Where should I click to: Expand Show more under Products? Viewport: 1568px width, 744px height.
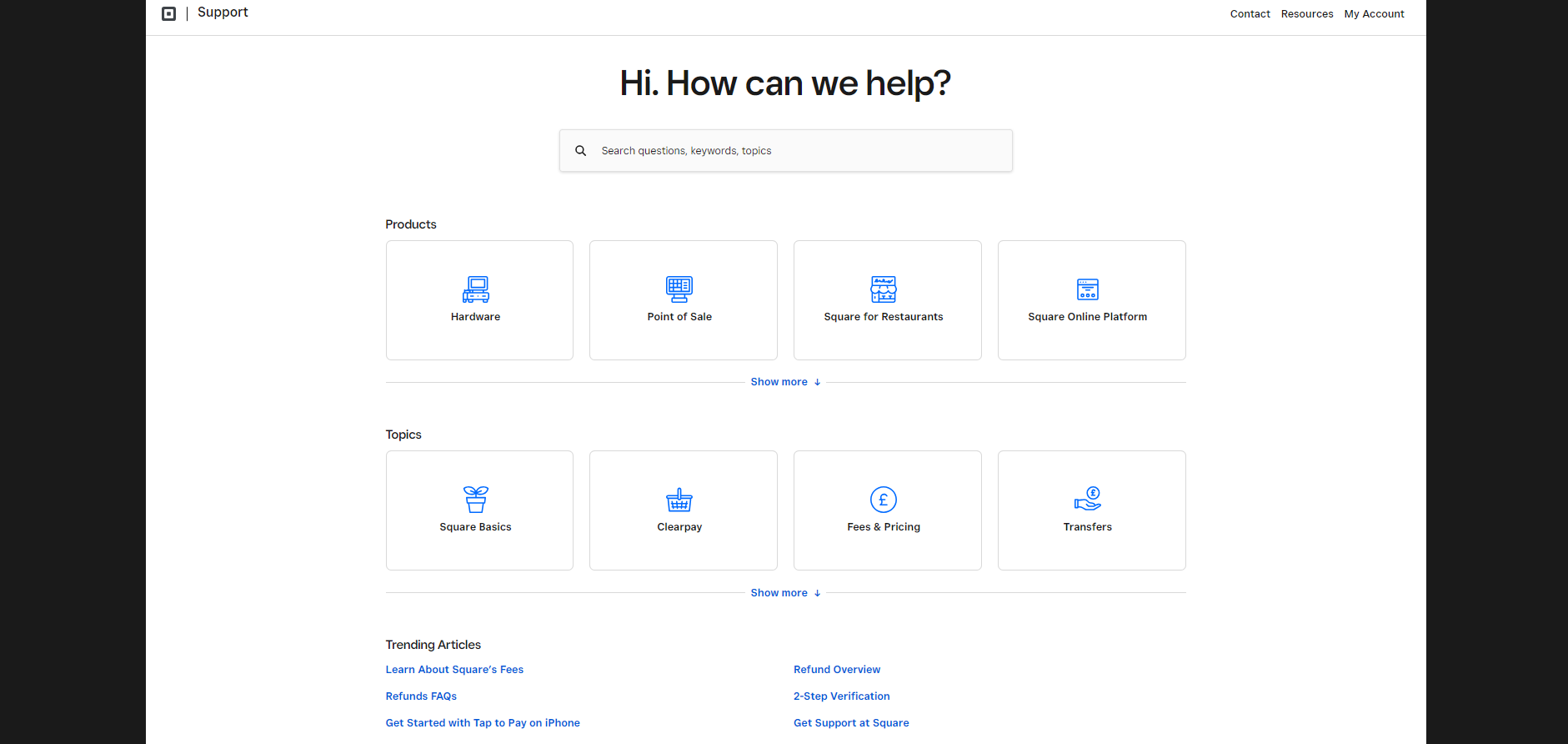[785, 382]
